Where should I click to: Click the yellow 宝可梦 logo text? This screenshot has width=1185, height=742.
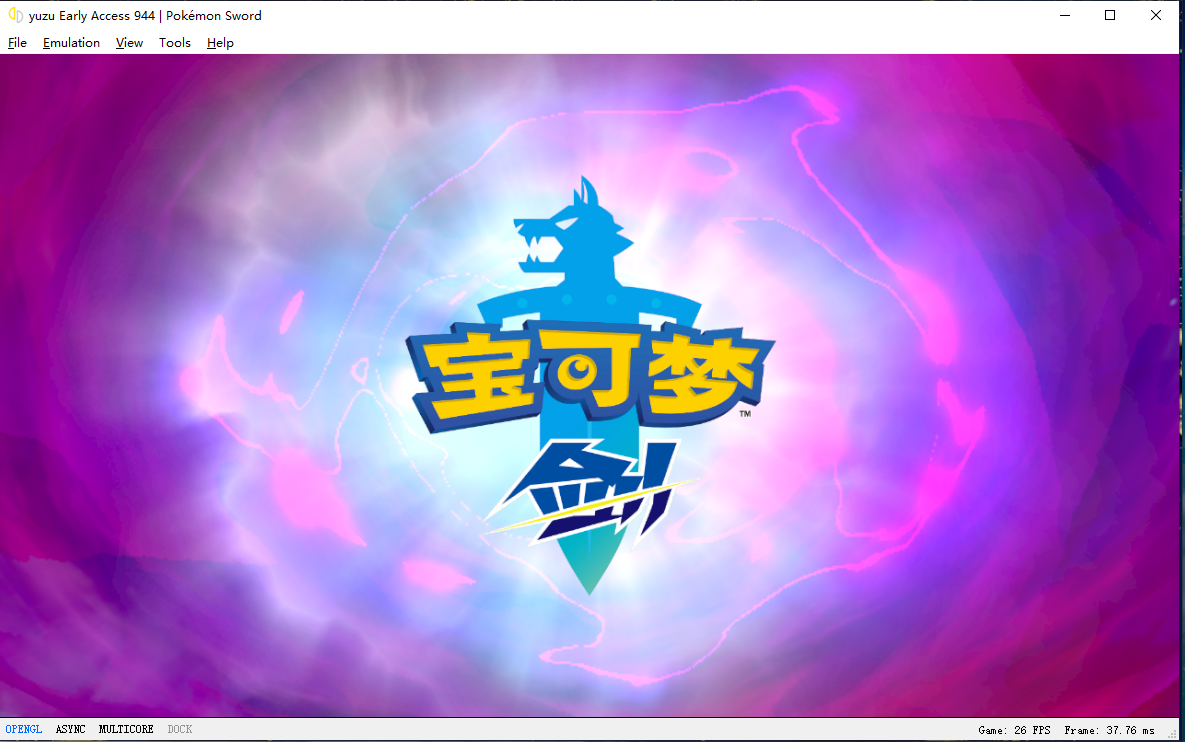coord(590,375)
